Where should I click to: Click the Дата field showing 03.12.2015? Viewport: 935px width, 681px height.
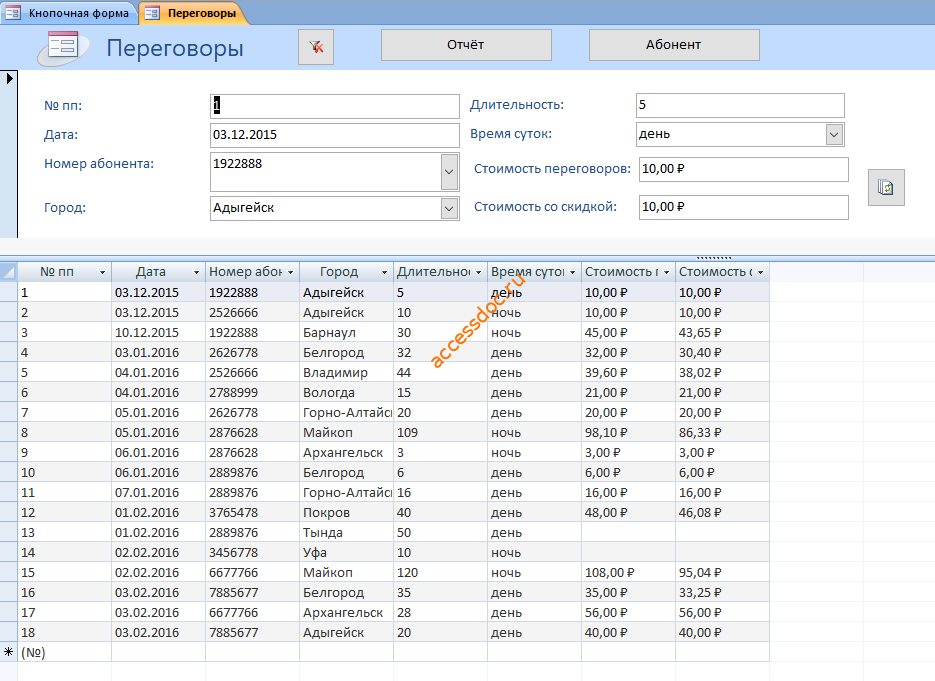click(x=335, y=135)
